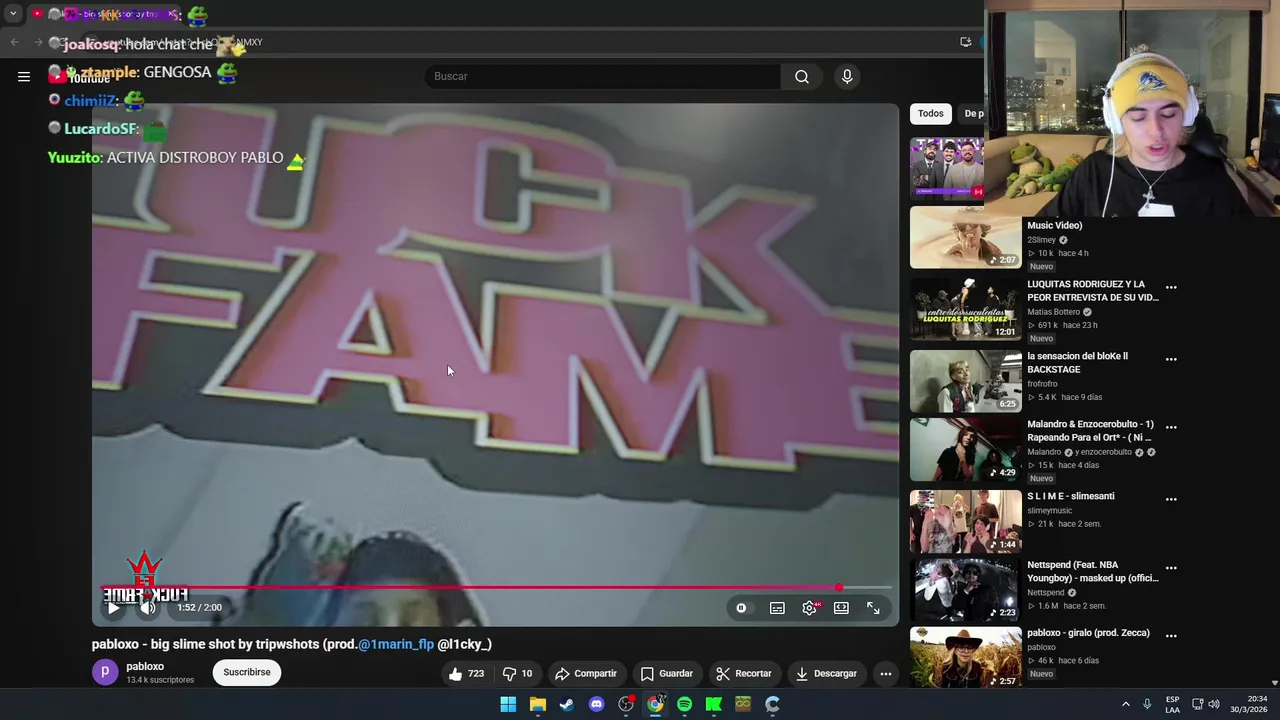Screen dimensions: 1280x720
Task: Open the blue C app taskbar icon
Action: [x=772, y=704]
